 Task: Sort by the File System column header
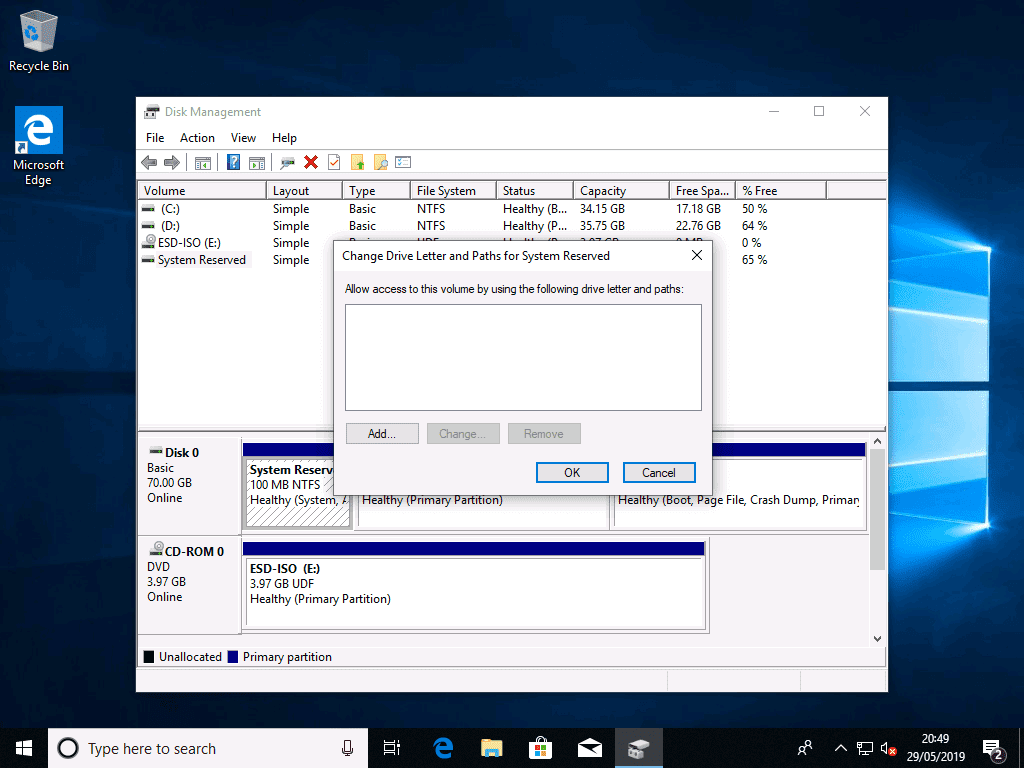pyautogui.click(x=453, y=191)
